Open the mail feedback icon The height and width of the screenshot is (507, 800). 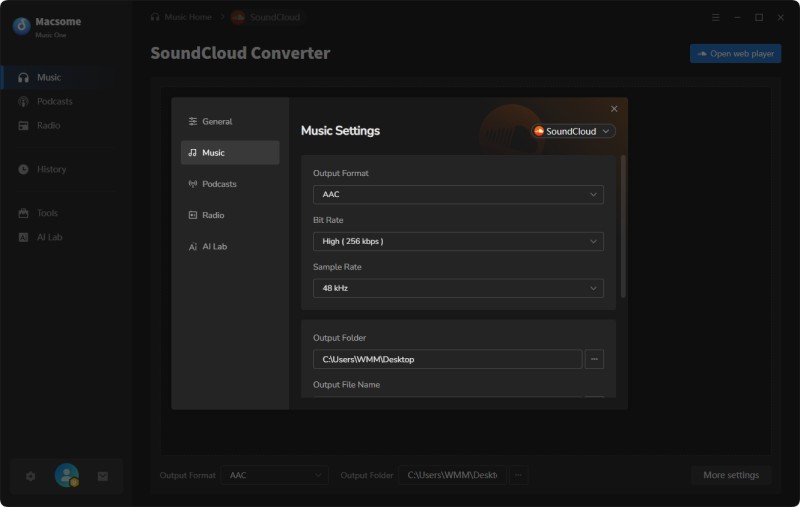103,476
